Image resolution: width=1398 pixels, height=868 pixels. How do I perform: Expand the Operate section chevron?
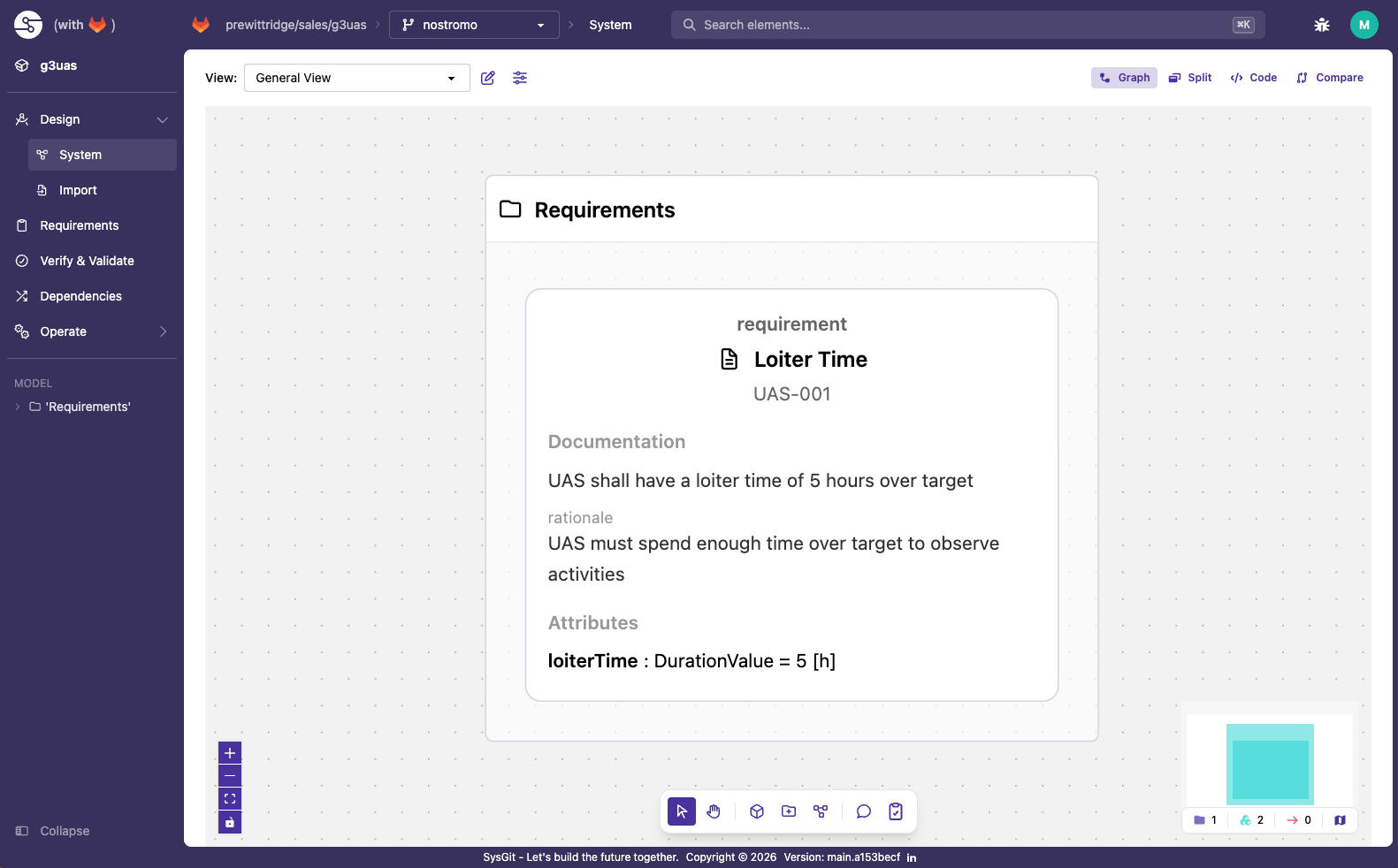pos(163,331)
